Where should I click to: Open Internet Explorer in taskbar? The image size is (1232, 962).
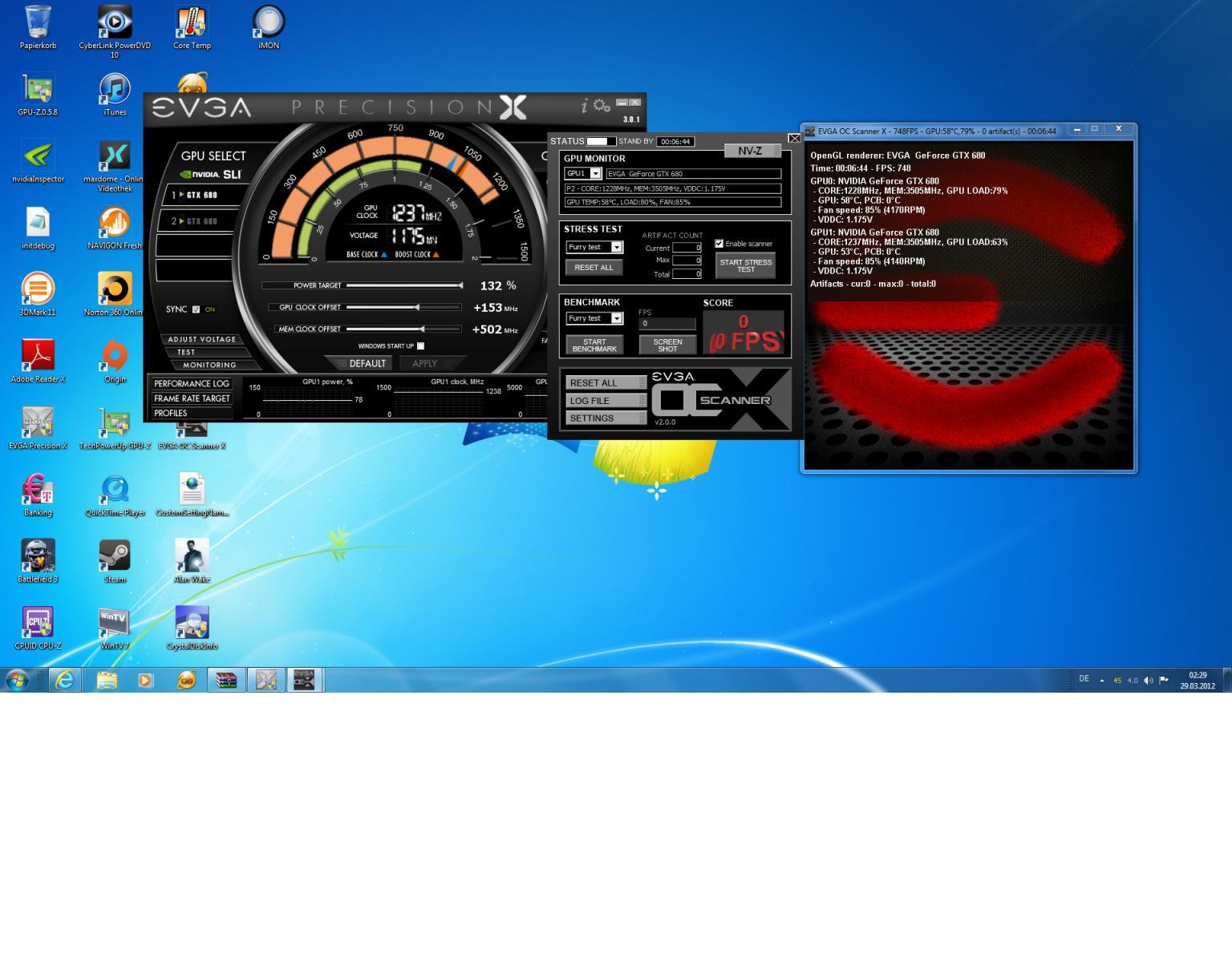65,680
